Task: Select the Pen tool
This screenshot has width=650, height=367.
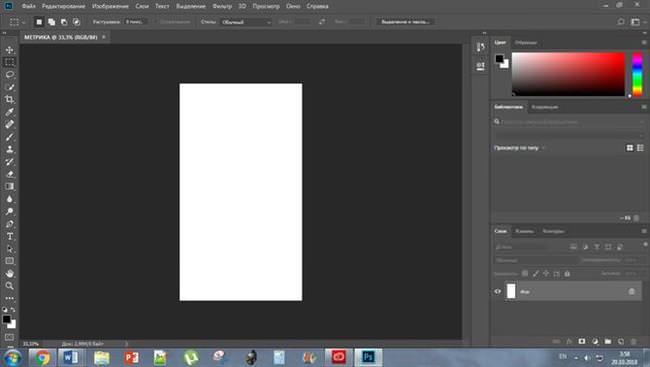Action: (x=10, y=224)
